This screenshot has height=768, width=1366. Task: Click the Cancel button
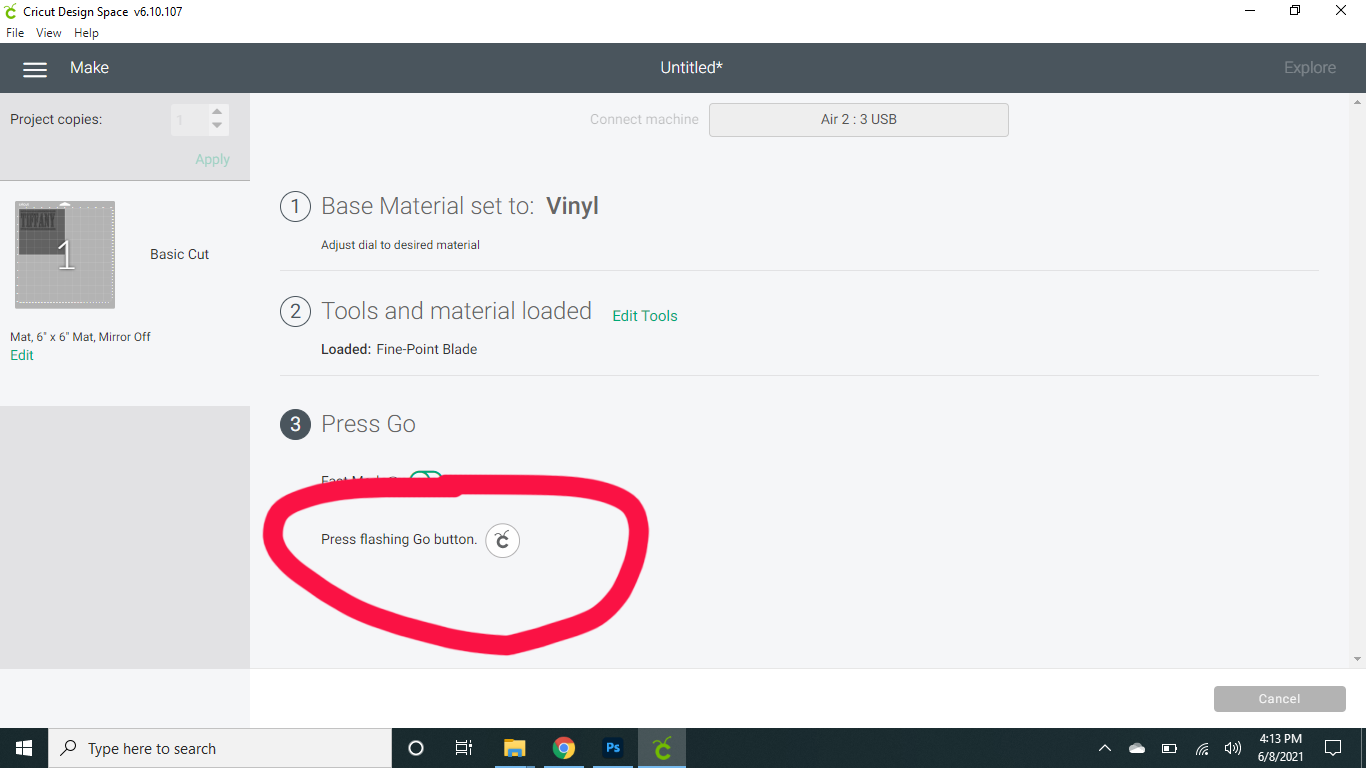tap(1280, 699)
